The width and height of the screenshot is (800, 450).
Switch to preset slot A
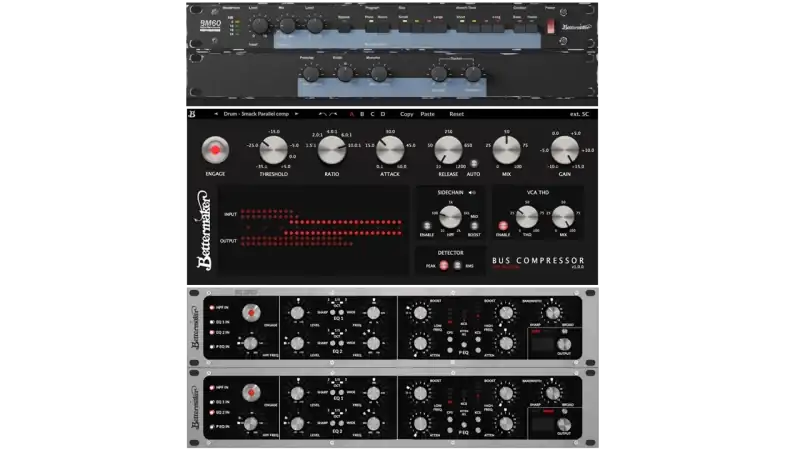point(352,114)
